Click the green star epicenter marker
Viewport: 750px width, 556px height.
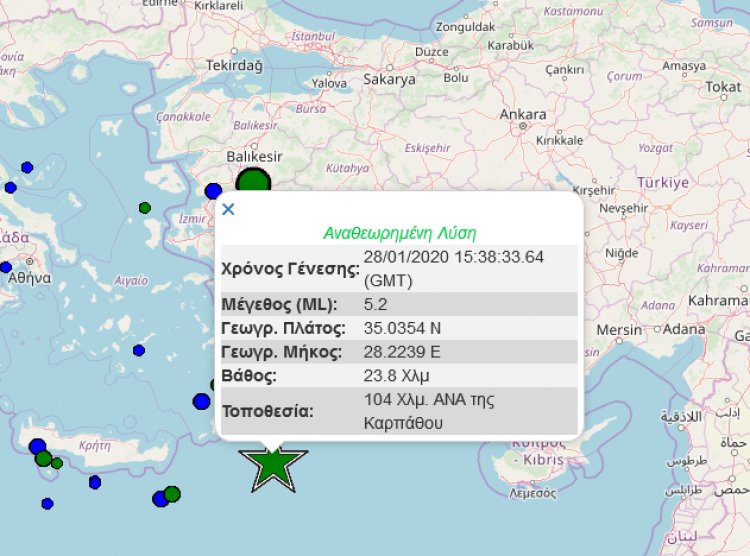tap(273, 469)
